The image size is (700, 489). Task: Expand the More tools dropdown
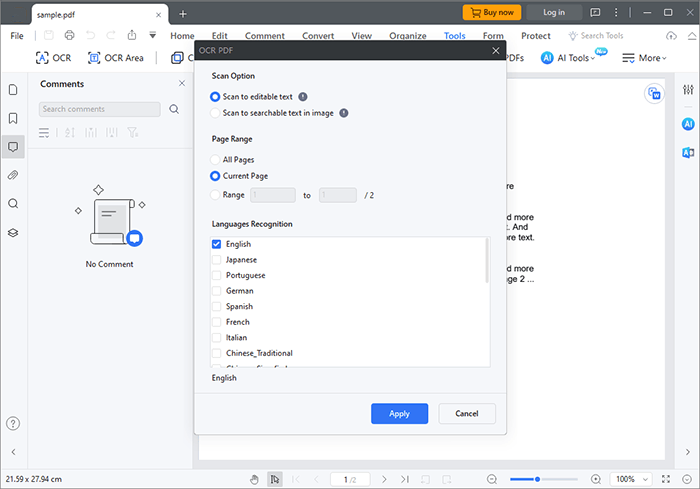tap(644, 58)
